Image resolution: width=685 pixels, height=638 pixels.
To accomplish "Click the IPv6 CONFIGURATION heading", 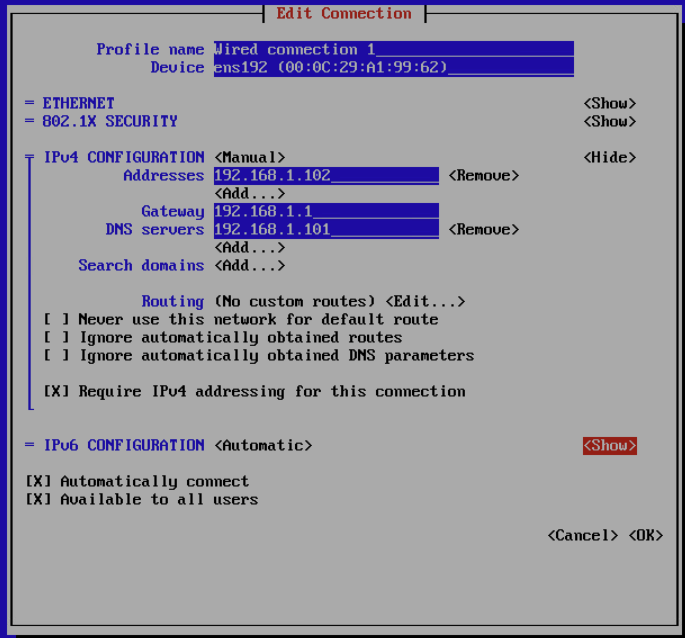I will [x=124, y=446].
